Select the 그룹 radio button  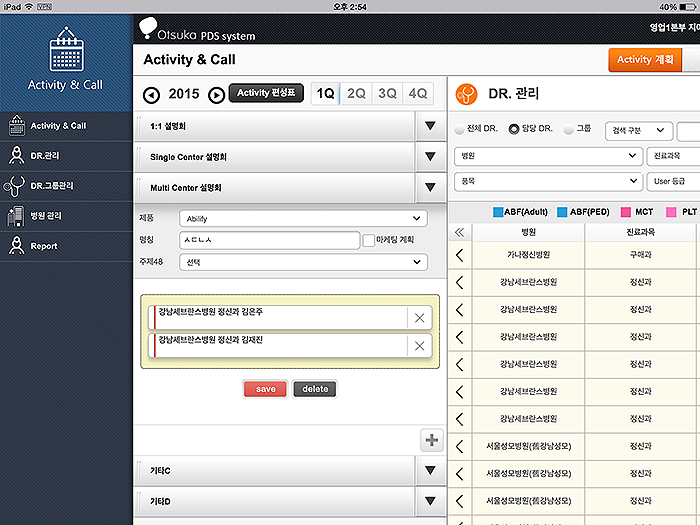click(x=568, y=129)
